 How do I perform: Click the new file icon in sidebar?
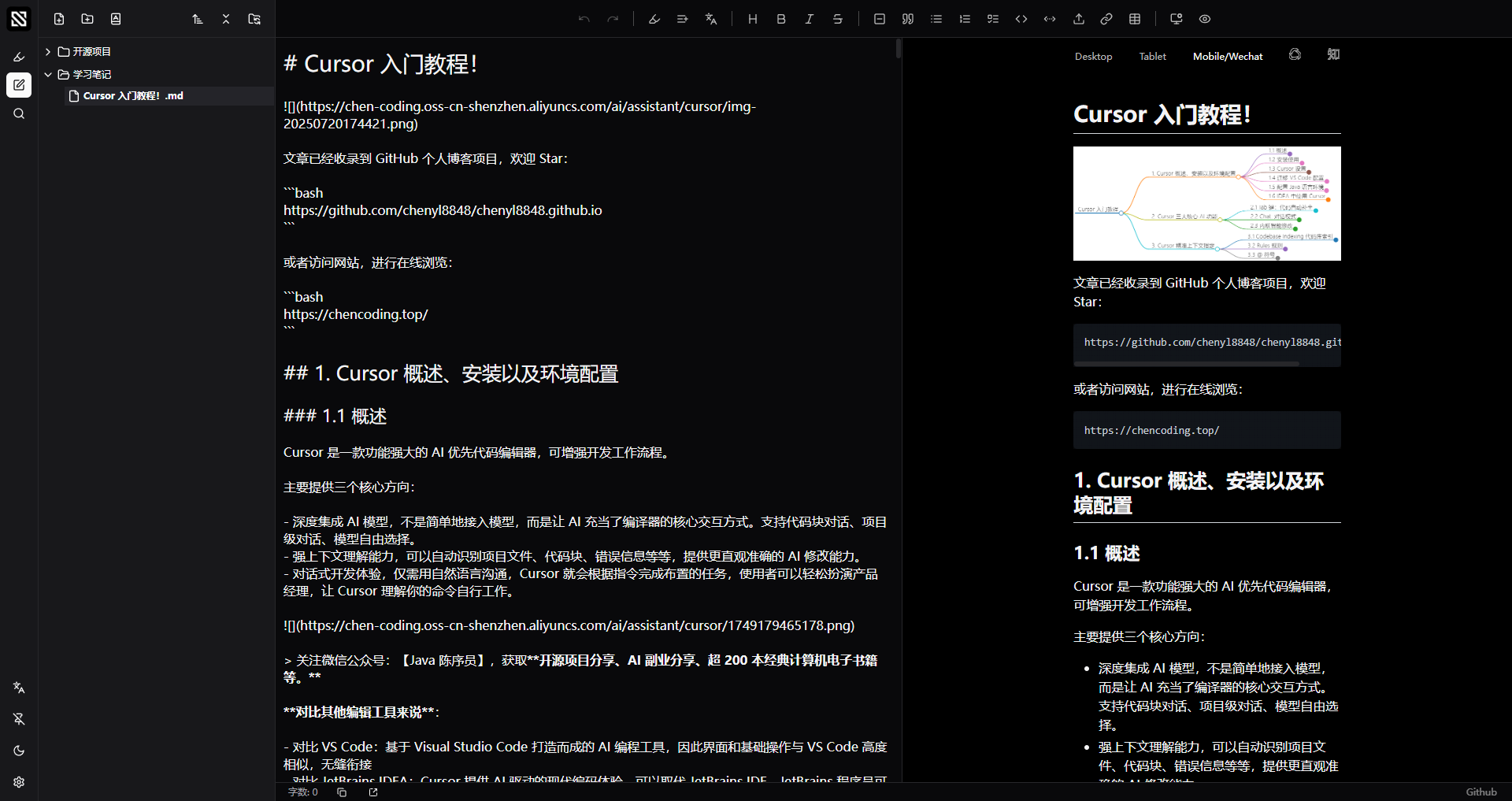pos(59,19)
